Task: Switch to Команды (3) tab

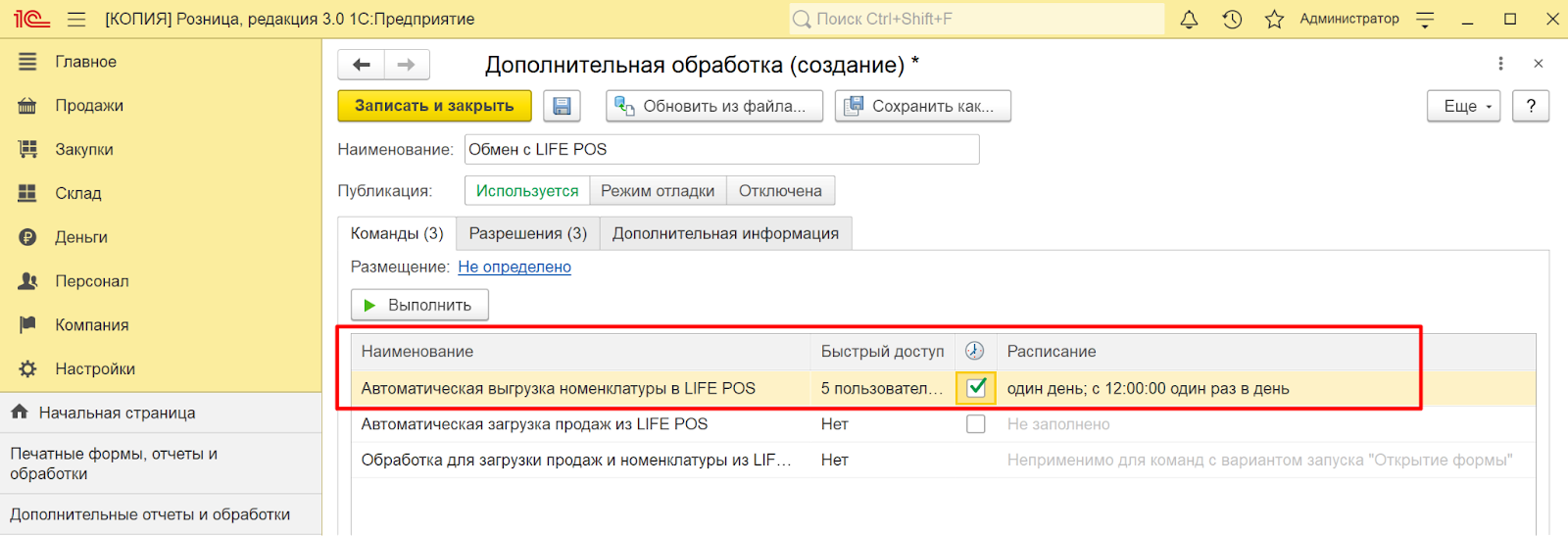Action: point(397,233)
